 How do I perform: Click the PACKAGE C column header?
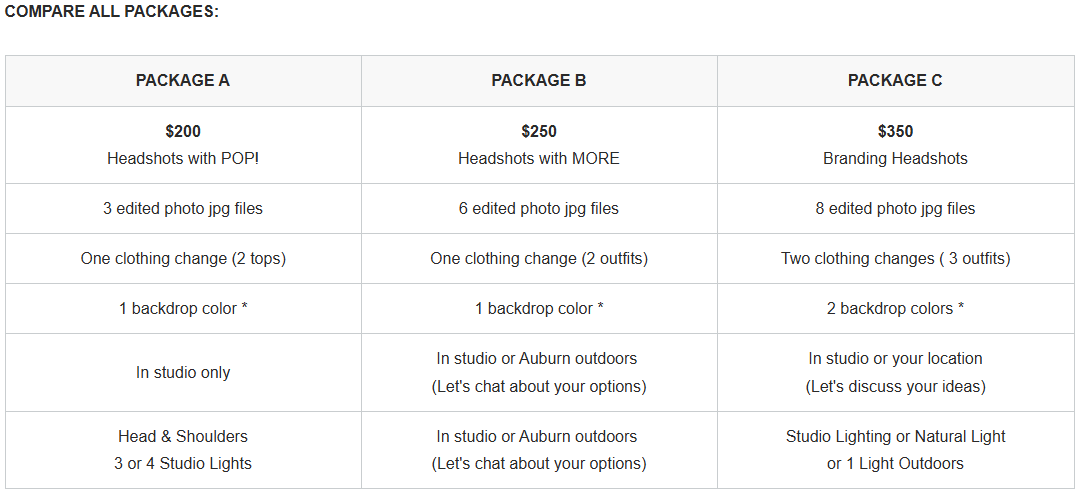click(895, 80)
